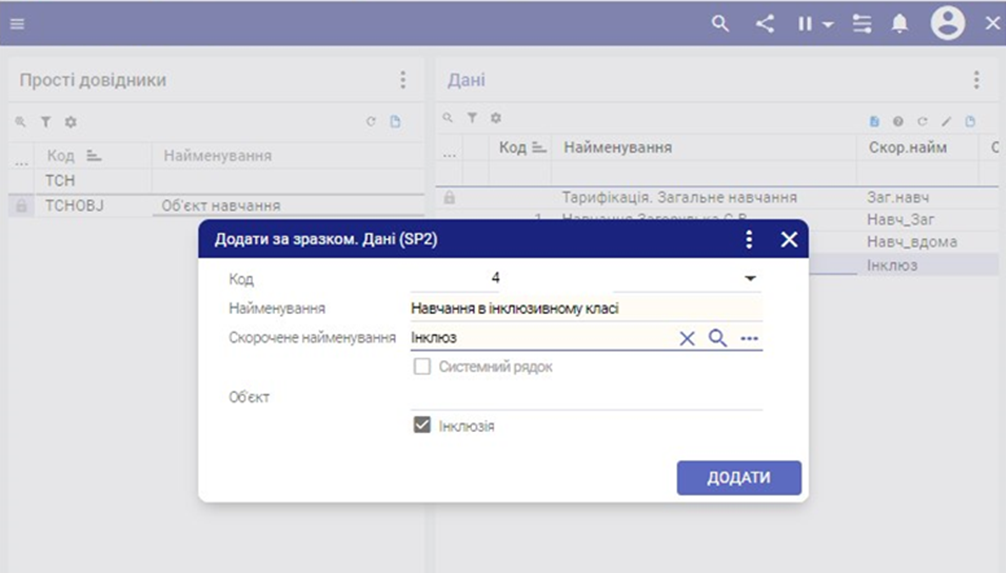Toggle the Системний рядок checkbox
The image size is (1006, 573).
422,367
